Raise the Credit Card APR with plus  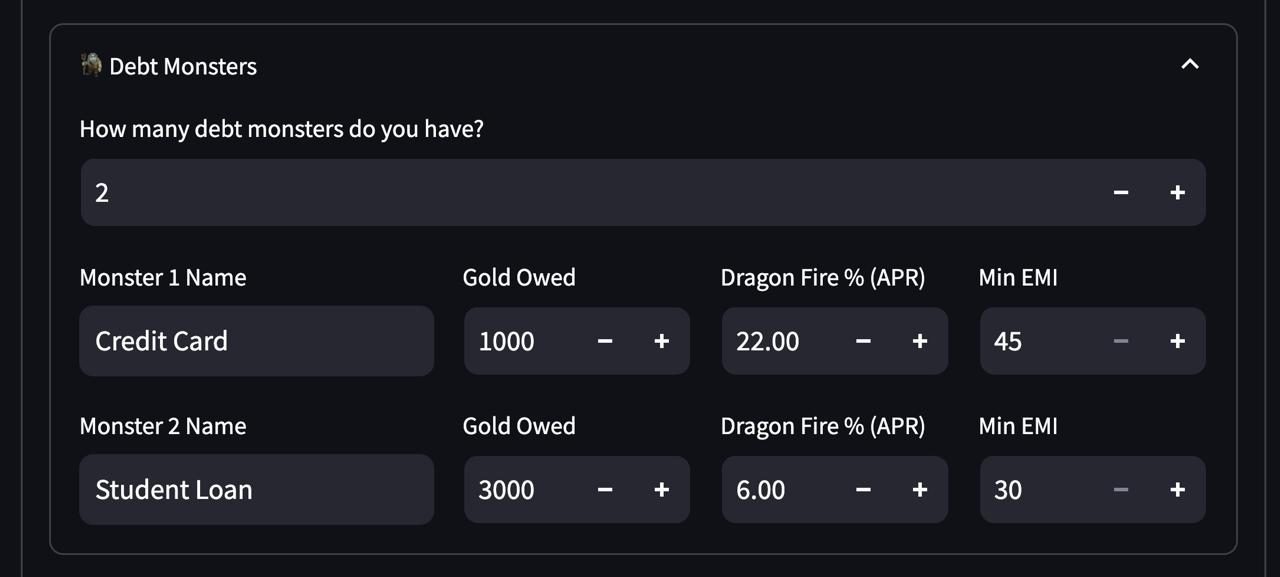click(x=919, y=341)
